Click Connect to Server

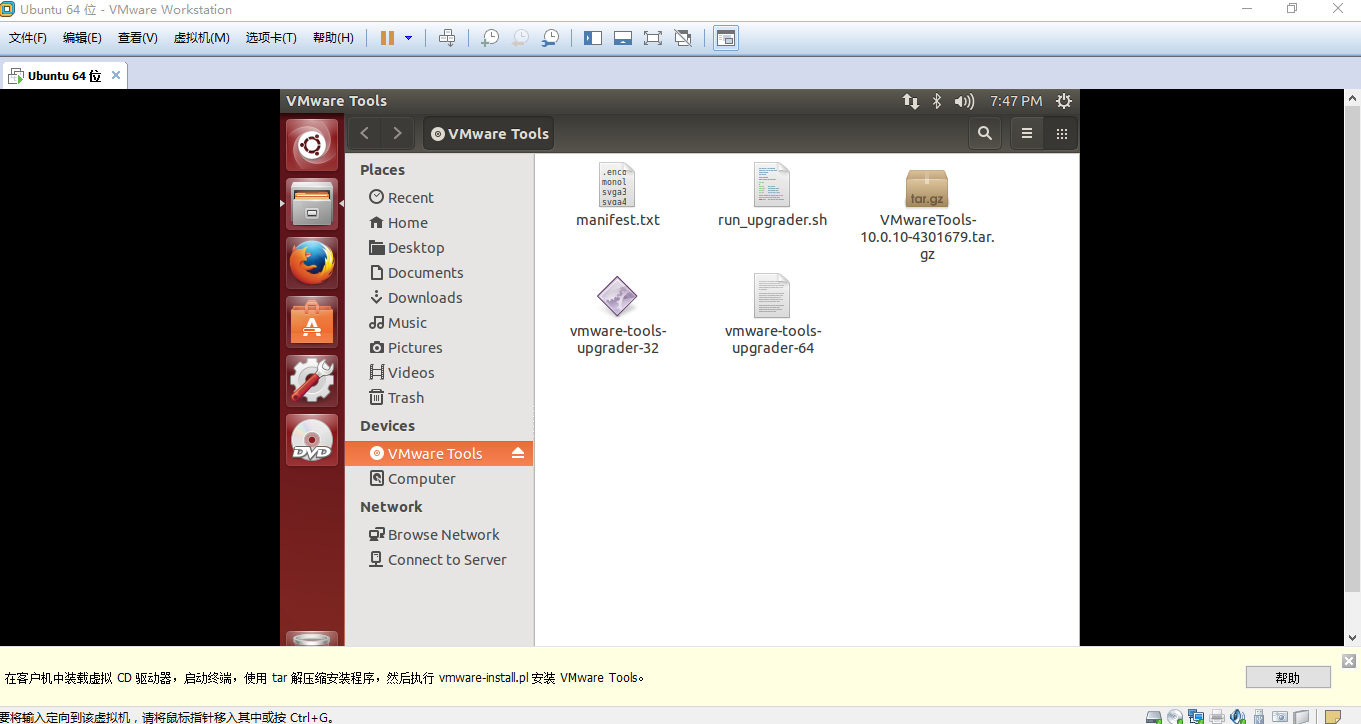coord(439,560)
